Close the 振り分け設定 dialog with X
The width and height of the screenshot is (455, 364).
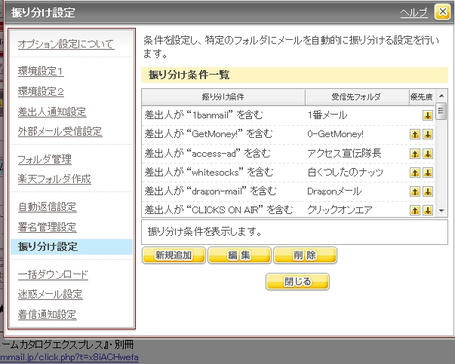pos(442,12)
